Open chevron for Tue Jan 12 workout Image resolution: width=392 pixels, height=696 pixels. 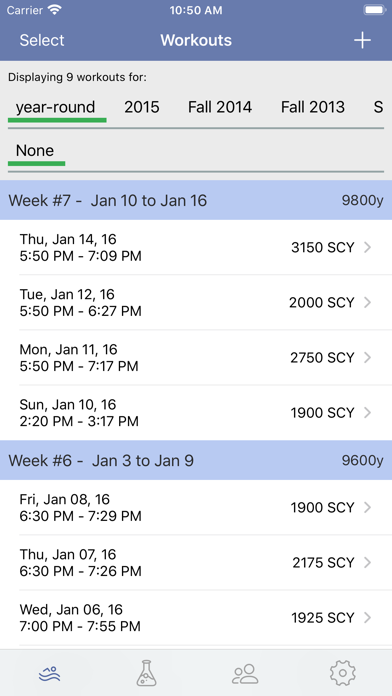367,302
